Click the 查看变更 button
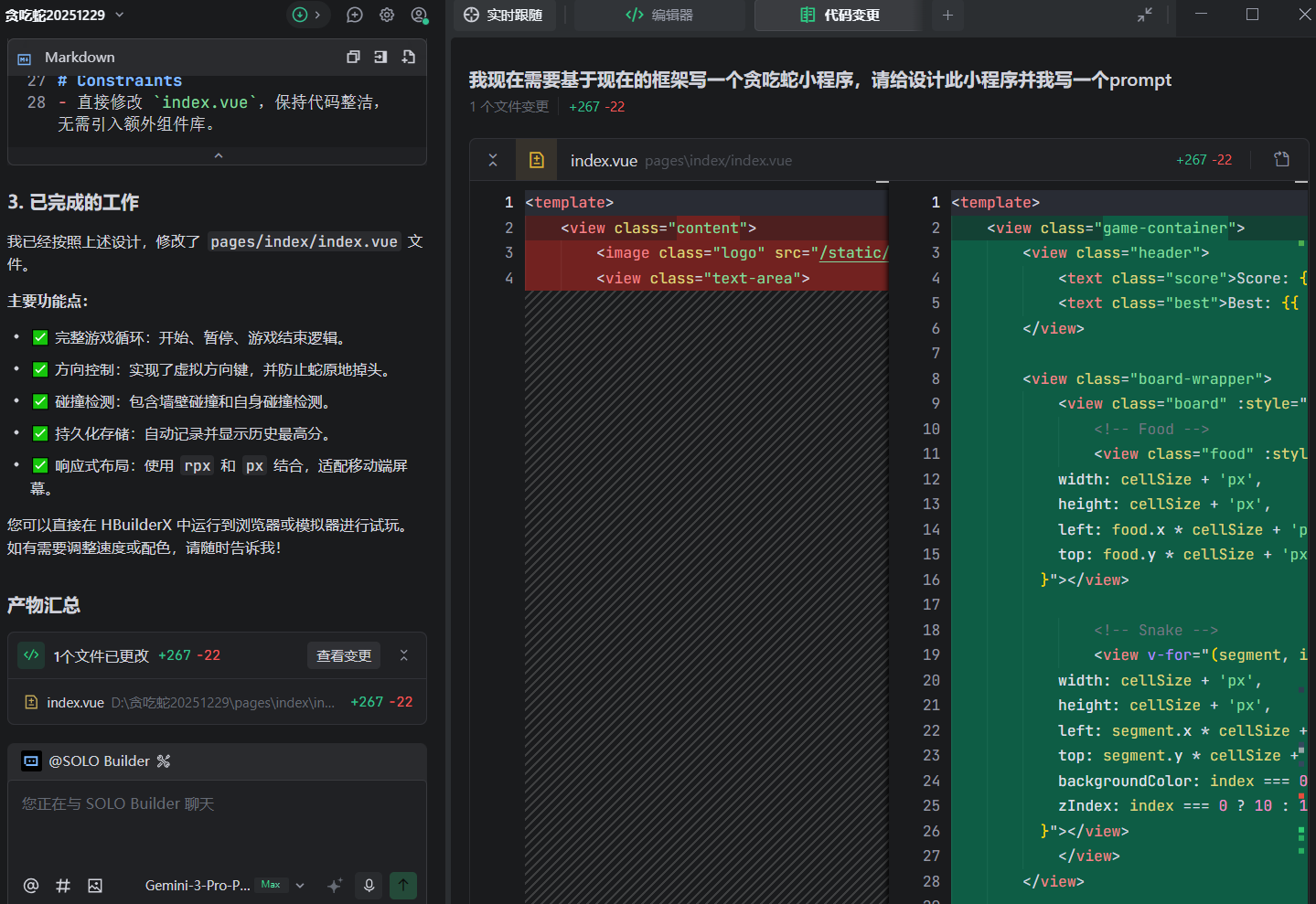The image size is (1316, 904). [x=344, y=655]
